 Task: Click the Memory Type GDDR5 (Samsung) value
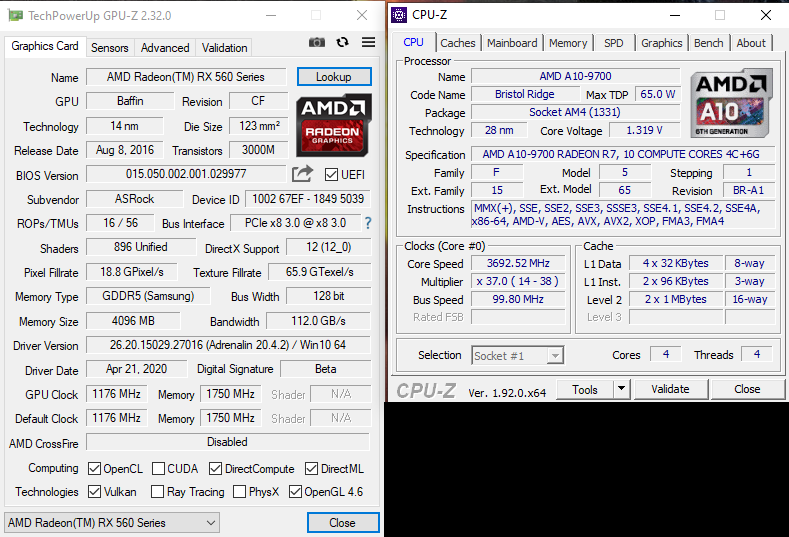pyautogui.click(x=148, y=296)
